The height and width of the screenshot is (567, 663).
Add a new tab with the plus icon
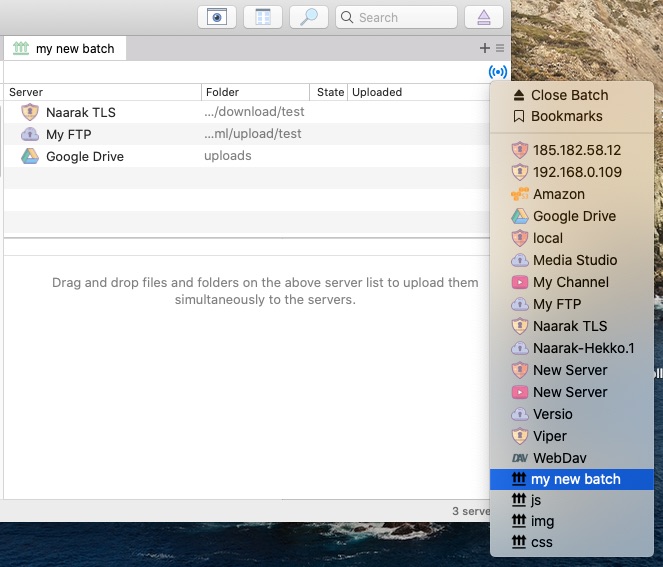click(x=485, y=48)
